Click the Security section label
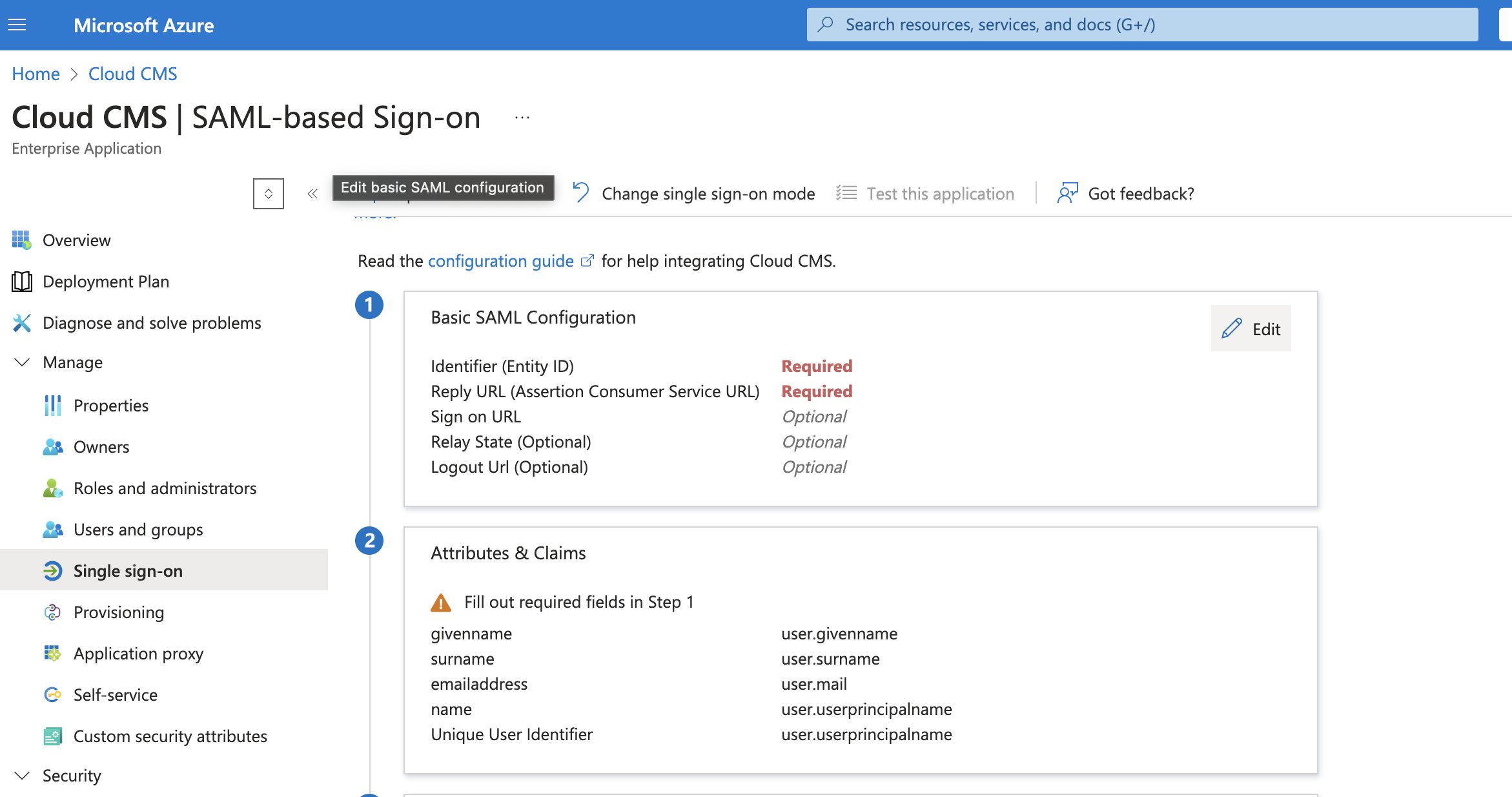This screenshot has height=797, width=1512. point(72,776)
